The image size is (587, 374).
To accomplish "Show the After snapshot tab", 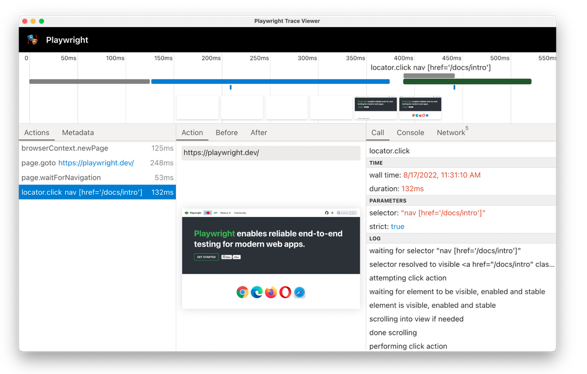I will pos(259,133).
